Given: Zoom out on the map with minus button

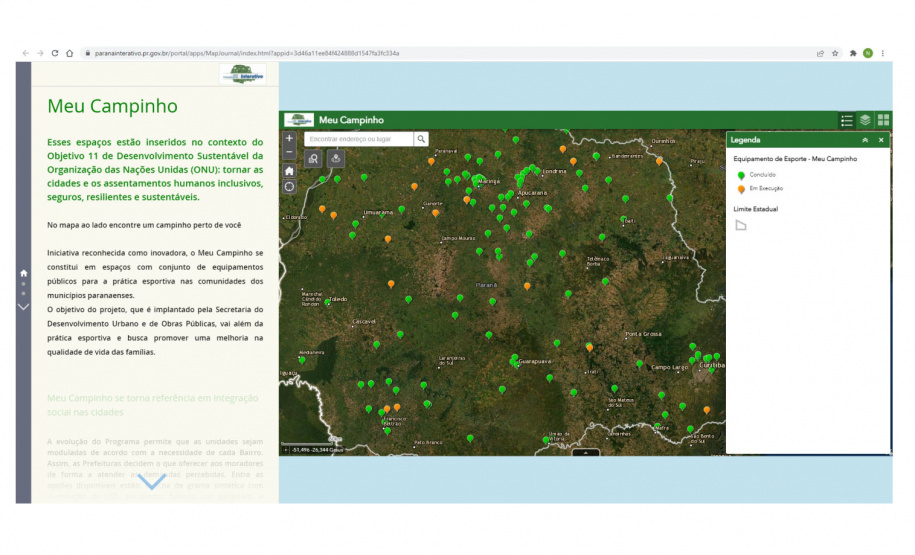Looking at the screenshot, I should 289,152.
